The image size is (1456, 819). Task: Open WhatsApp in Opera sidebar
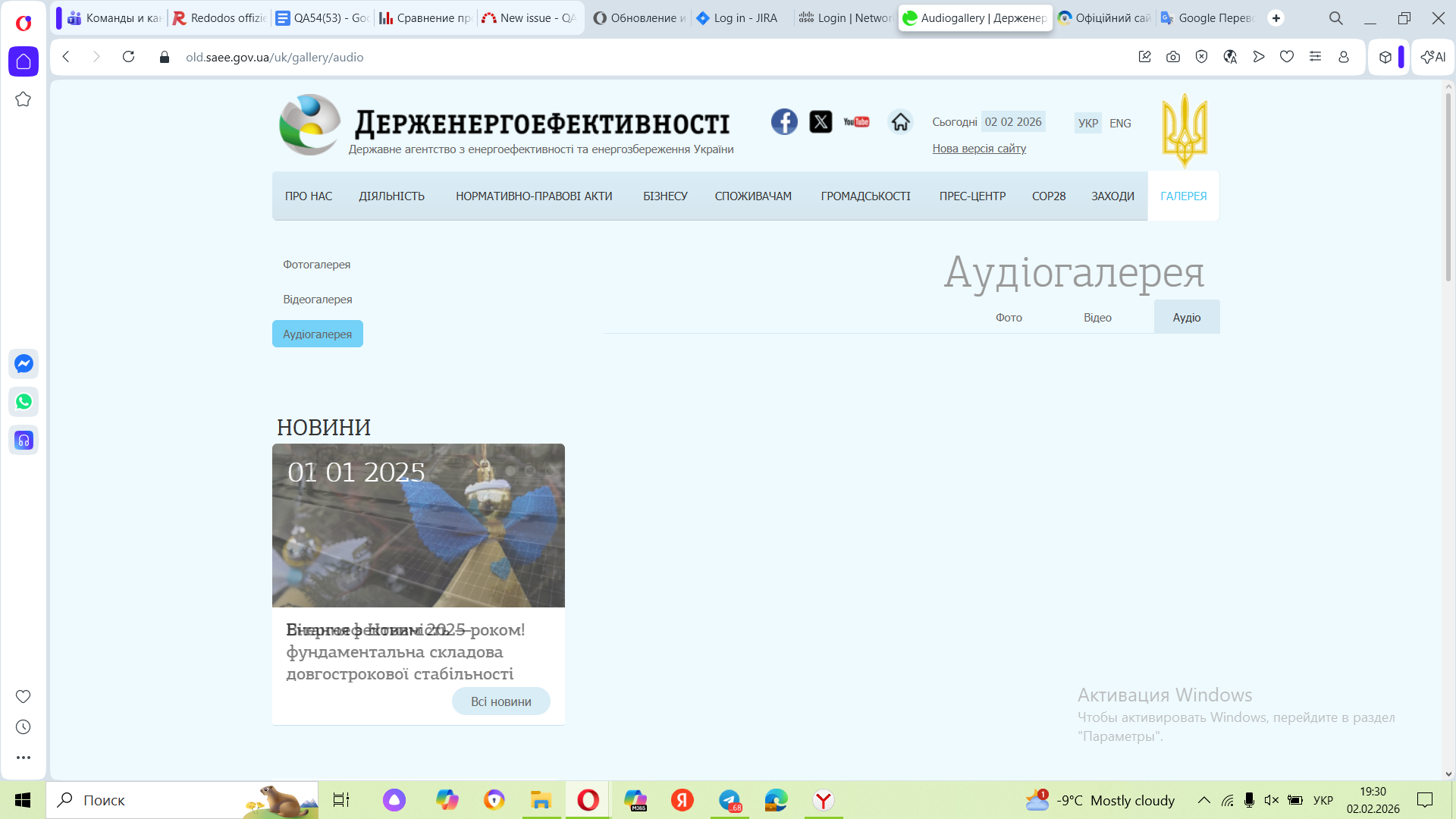click(x=24, y=401)
